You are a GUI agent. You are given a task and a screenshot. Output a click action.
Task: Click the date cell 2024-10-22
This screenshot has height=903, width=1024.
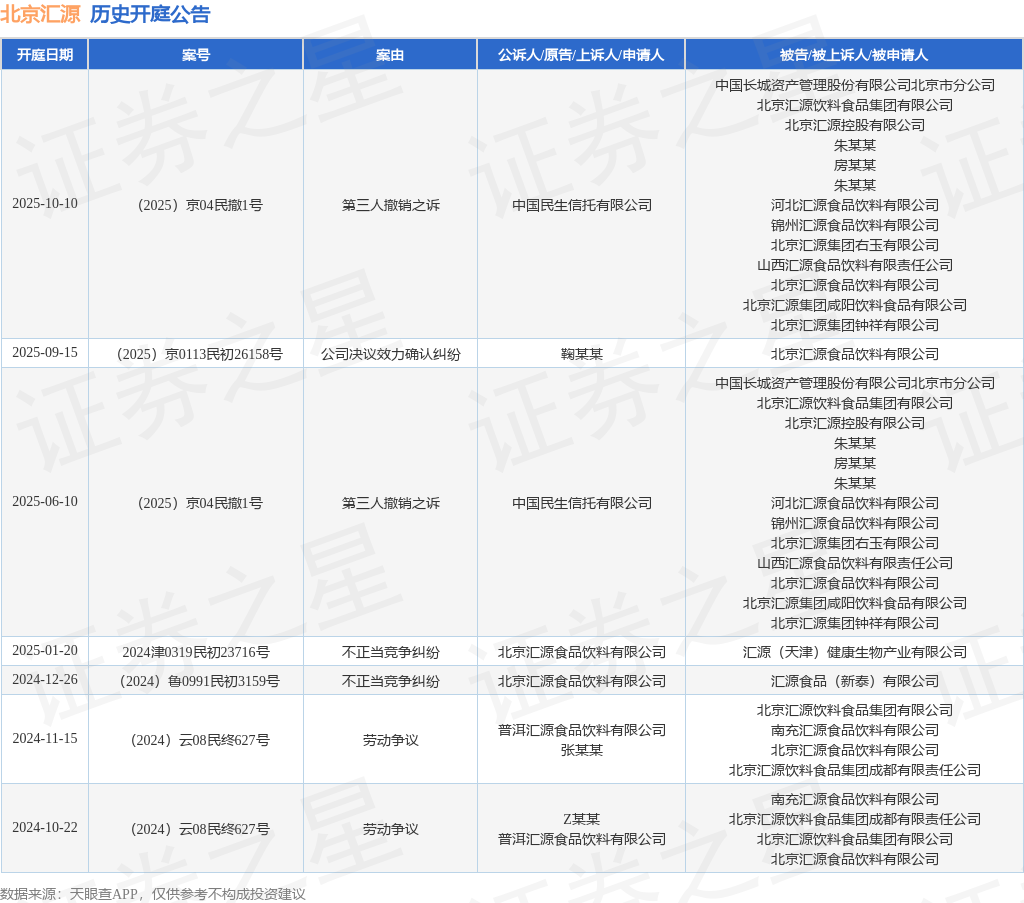pos(44,827)
